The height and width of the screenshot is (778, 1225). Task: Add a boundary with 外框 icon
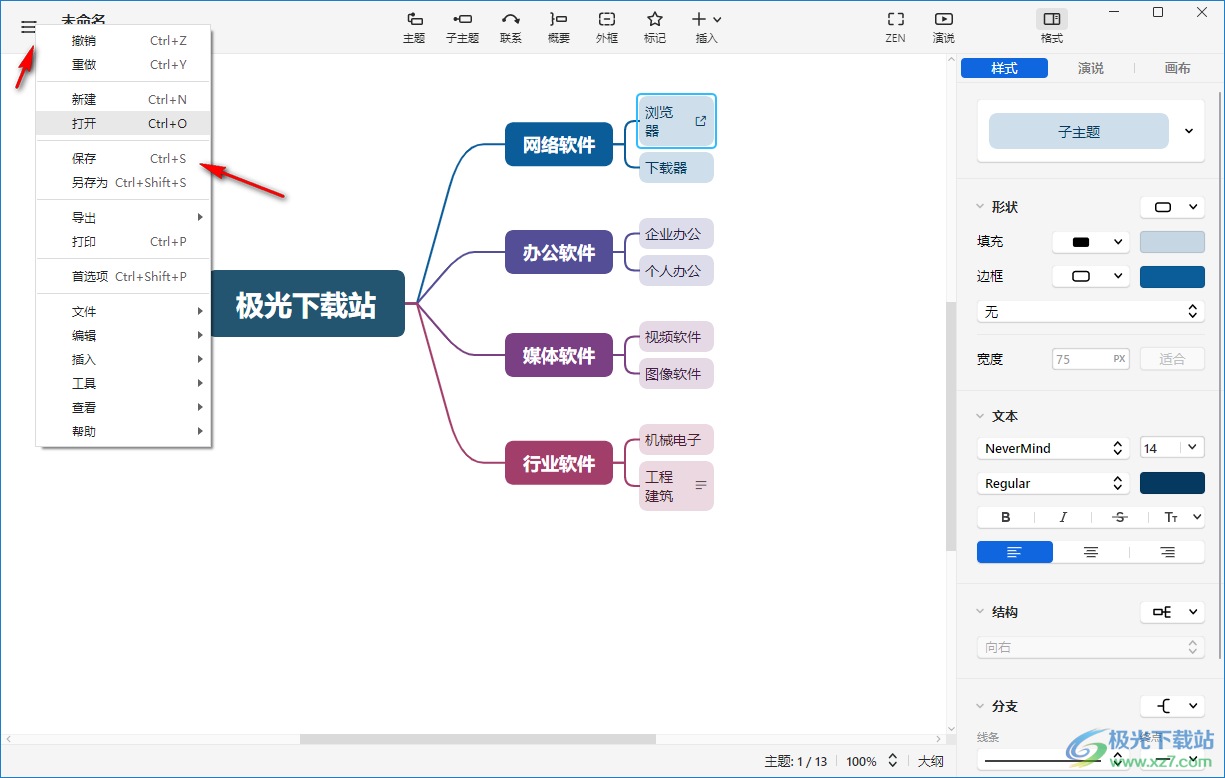607,27
